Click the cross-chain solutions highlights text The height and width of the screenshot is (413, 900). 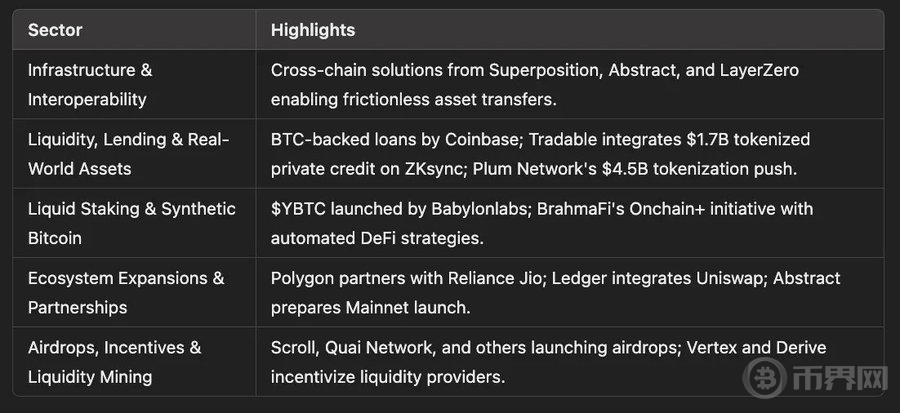pos(535,85)
